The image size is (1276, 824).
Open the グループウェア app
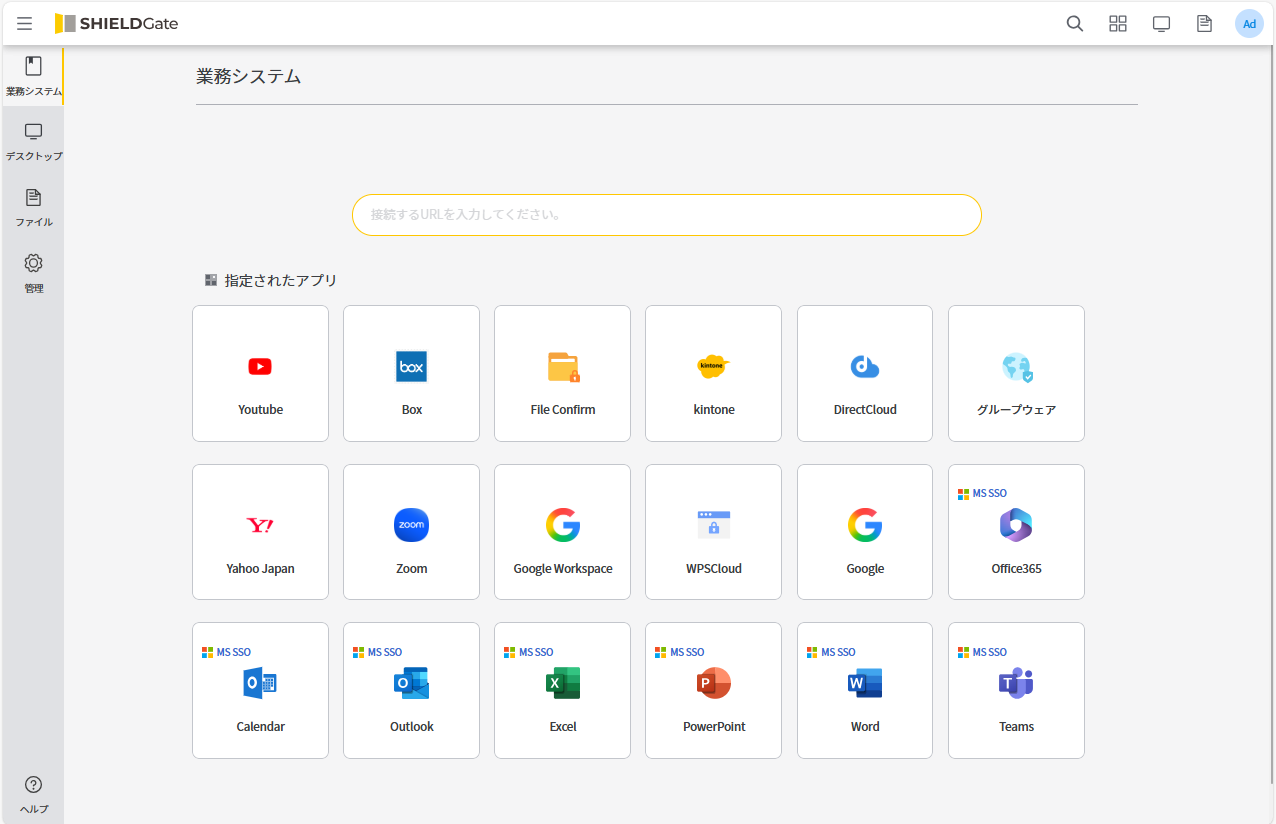(x=1016, y=373)
